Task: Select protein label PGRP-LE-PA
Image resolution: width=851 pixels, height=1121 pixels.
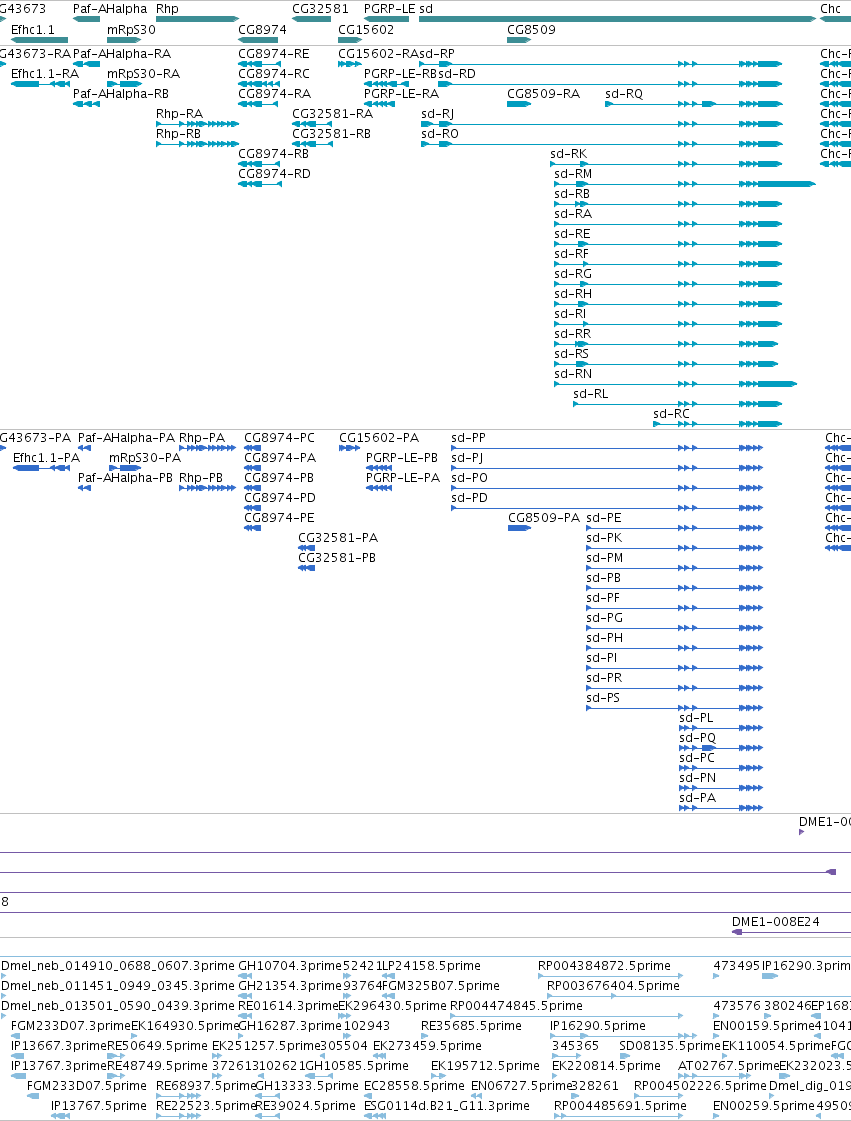Action: [403, 478]
